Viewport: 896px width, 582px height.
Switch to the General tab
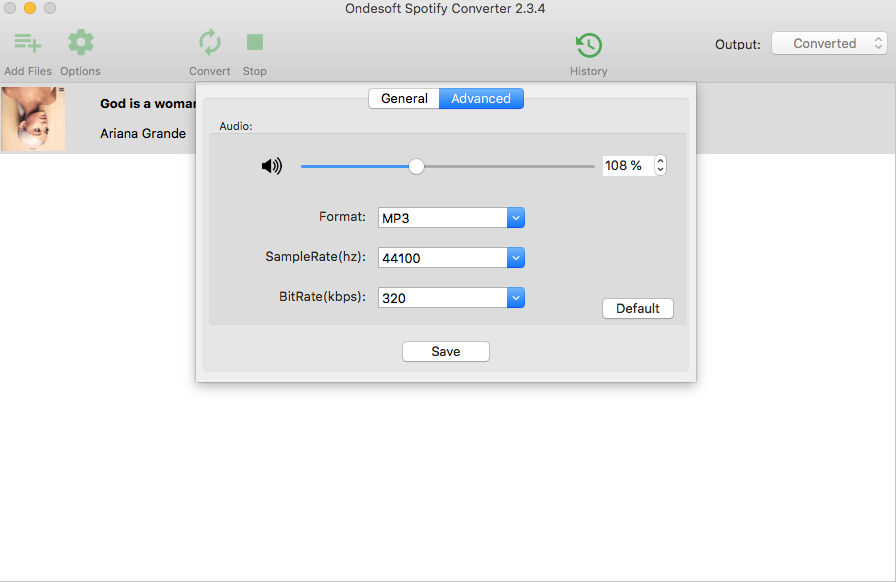point(404,98)
